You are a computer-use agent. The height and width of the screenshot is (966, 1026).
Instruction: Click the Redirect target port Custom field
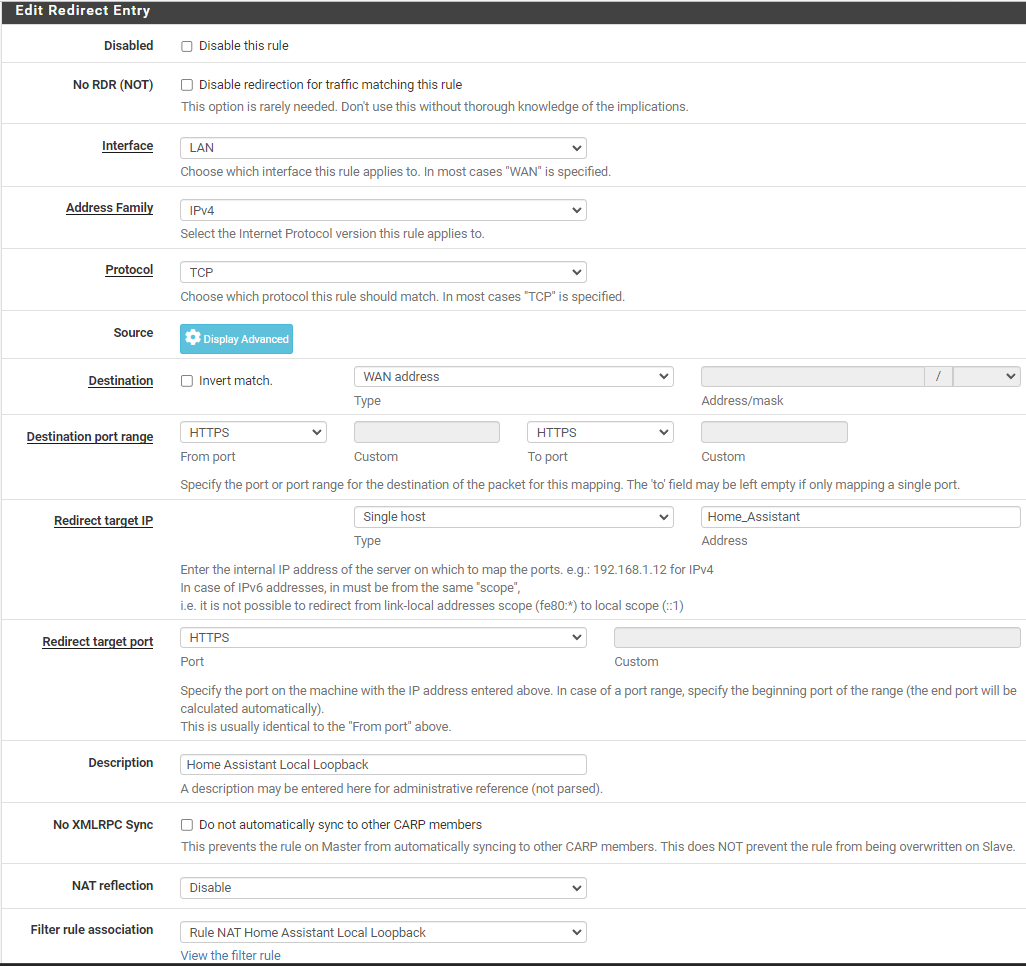(817, 638)
